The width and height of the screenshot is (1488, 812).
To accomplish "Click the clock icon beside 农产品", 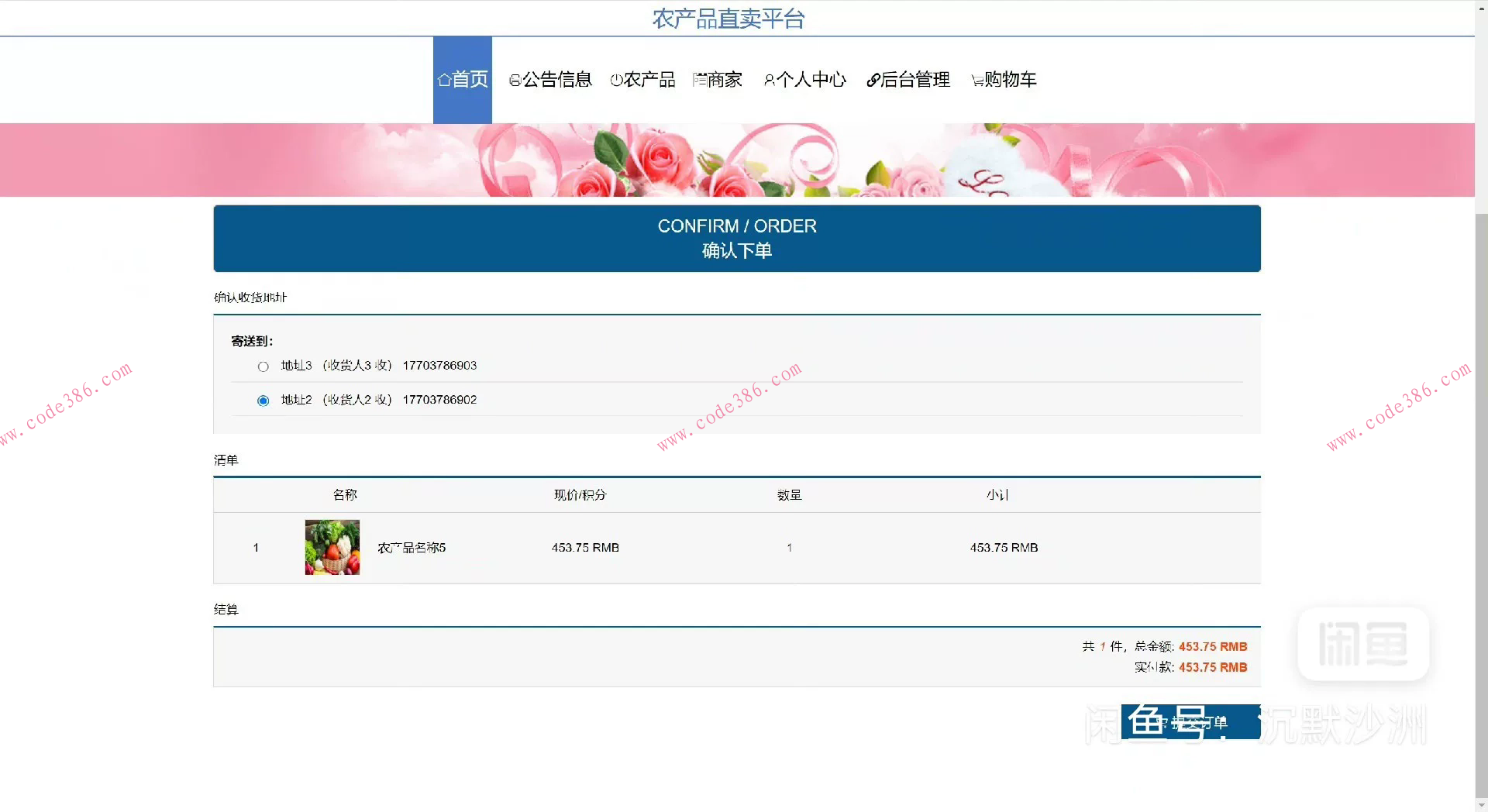I will 615,79.
